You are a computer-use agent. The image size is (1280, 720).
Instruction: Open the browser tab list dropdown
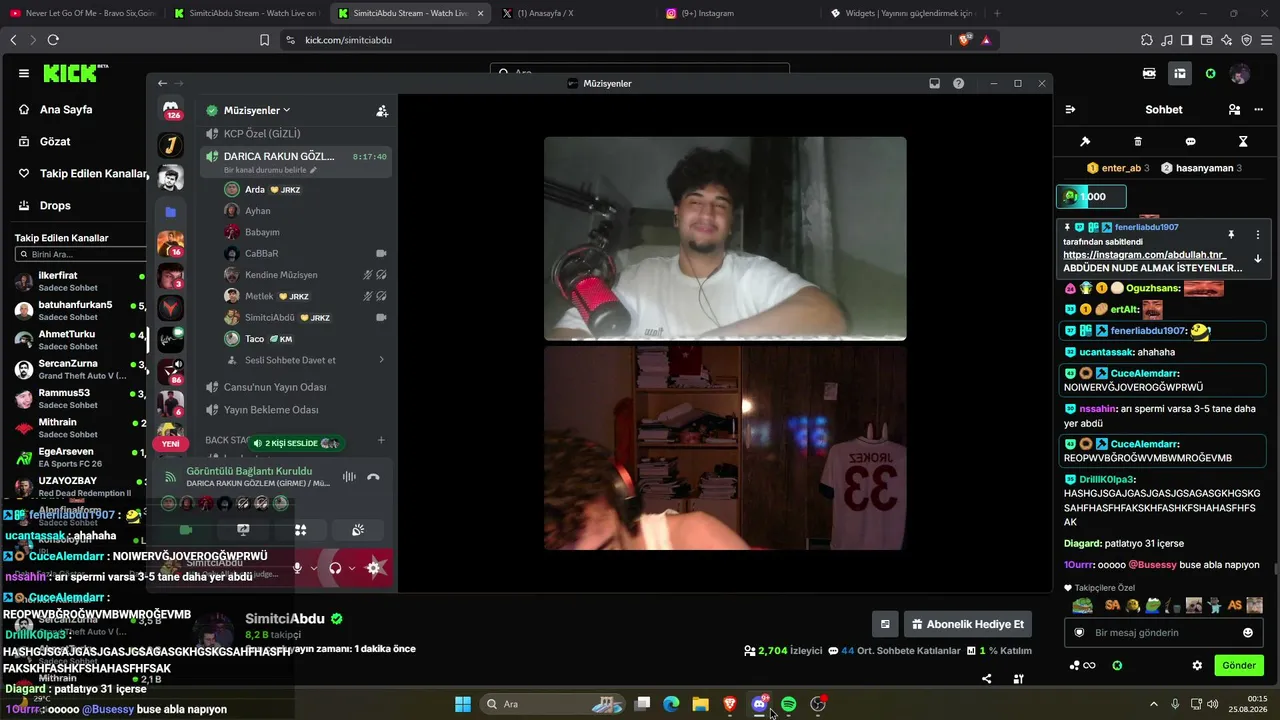click(1180, 13)
